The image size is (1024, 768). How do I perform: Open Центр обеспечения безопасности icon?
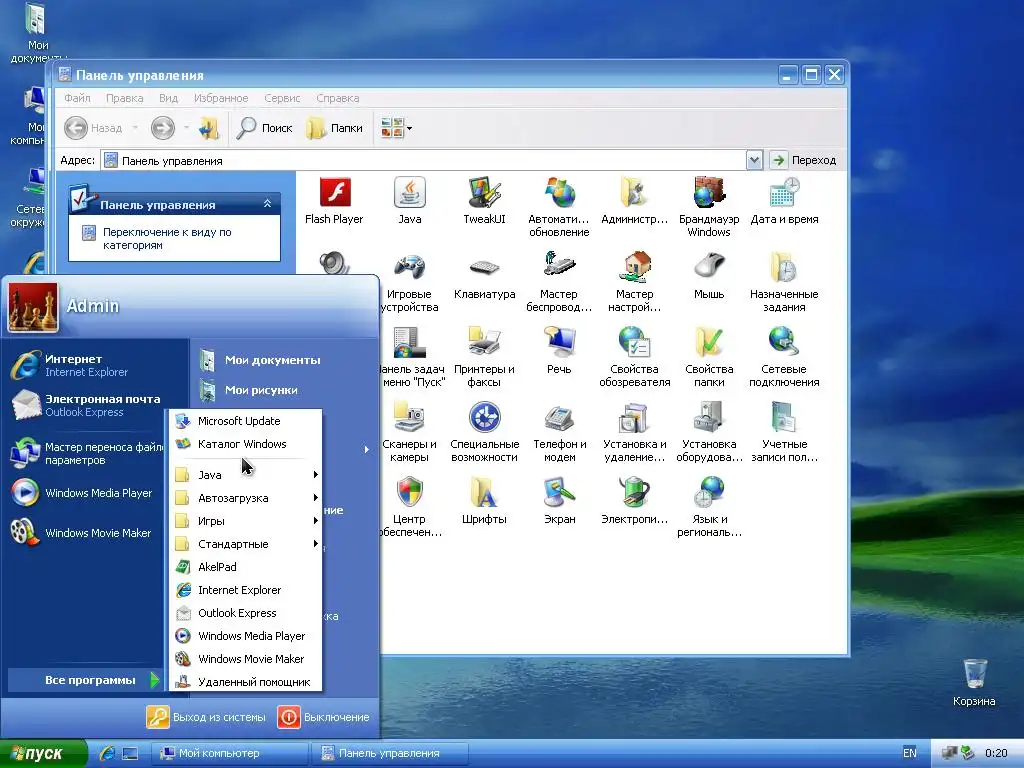point(409,507)
